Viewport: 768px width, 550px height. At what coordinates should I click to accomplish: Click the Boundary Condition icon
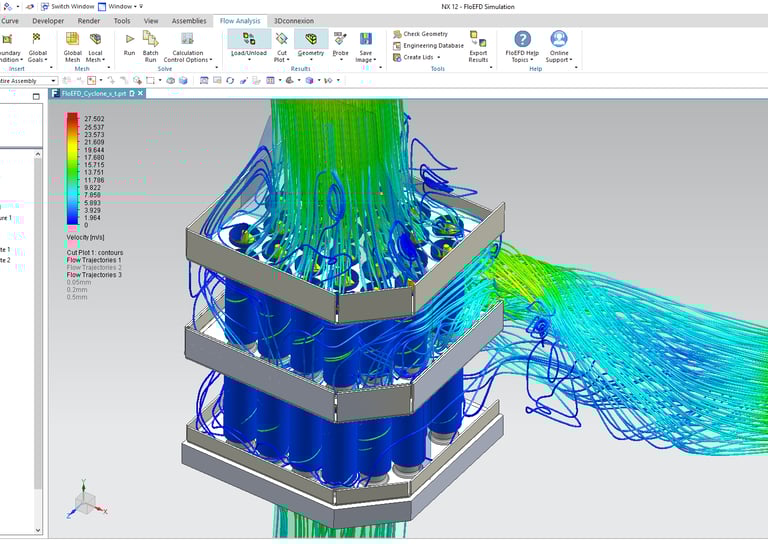(7, 39)
